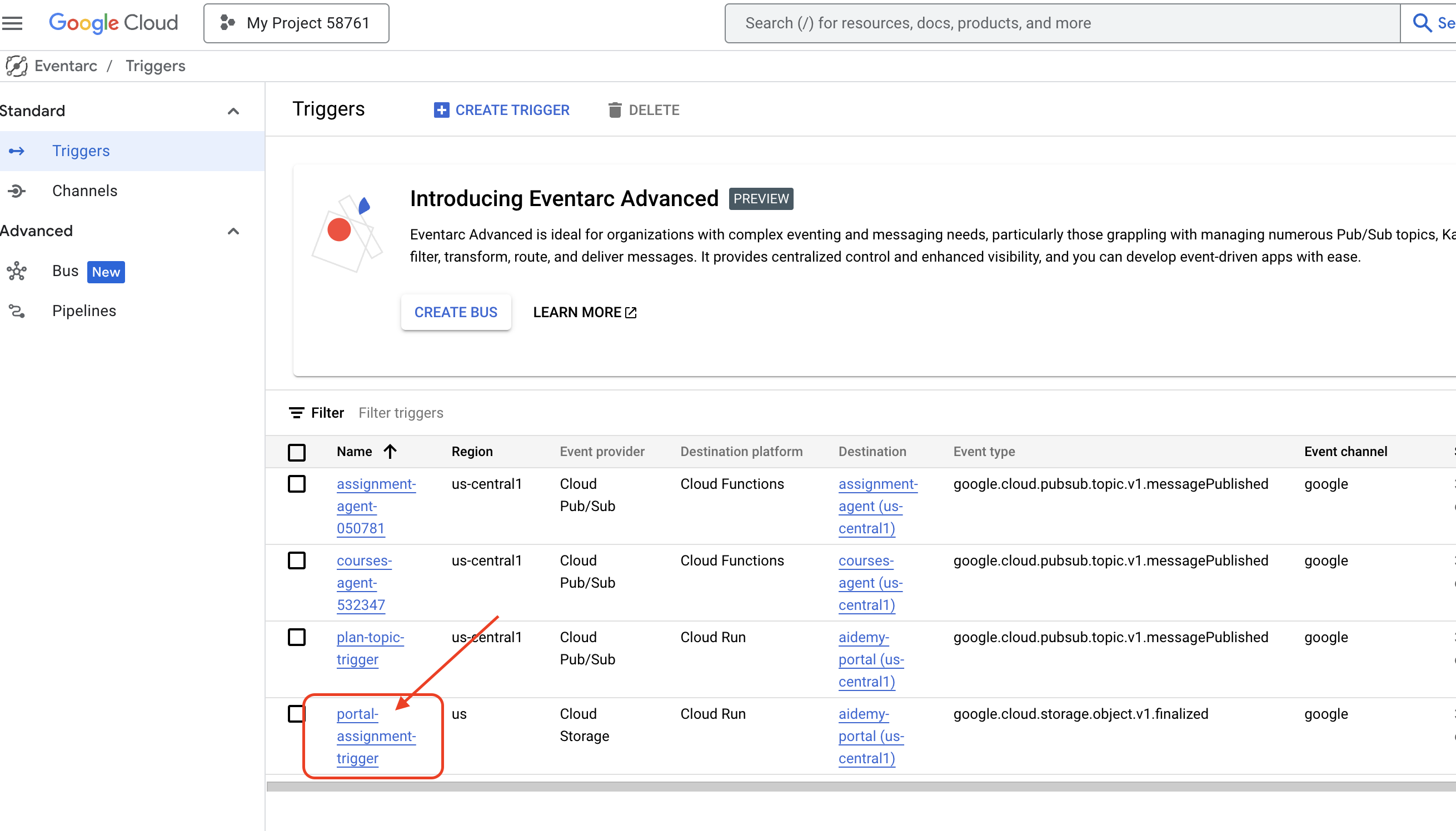Click the Eventarc triggers navigation icon
Screen dimensions: 1456x831
point(16,150)
